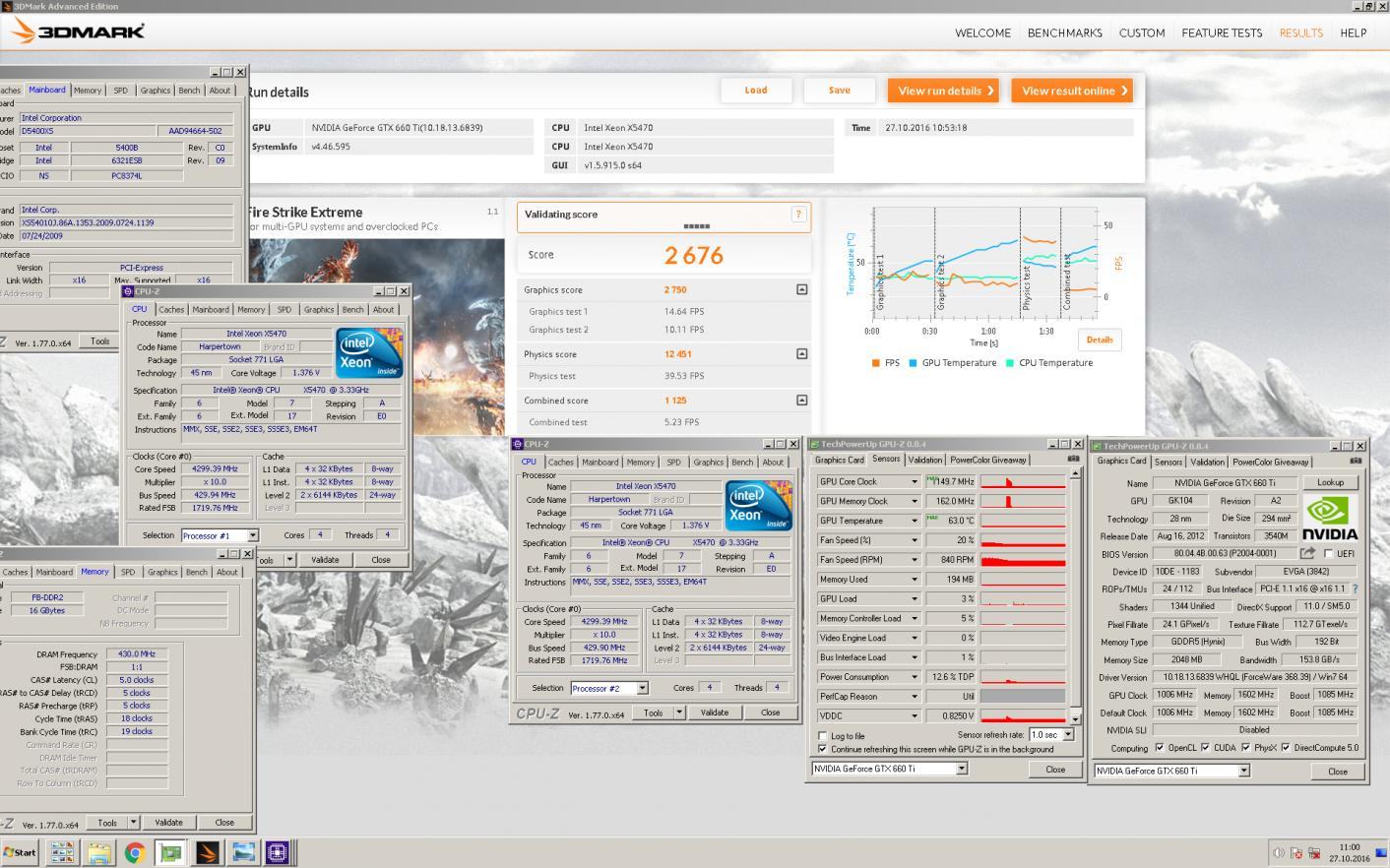
Task: Click the Details button under the chart
Action: (x=1100, y=340)
